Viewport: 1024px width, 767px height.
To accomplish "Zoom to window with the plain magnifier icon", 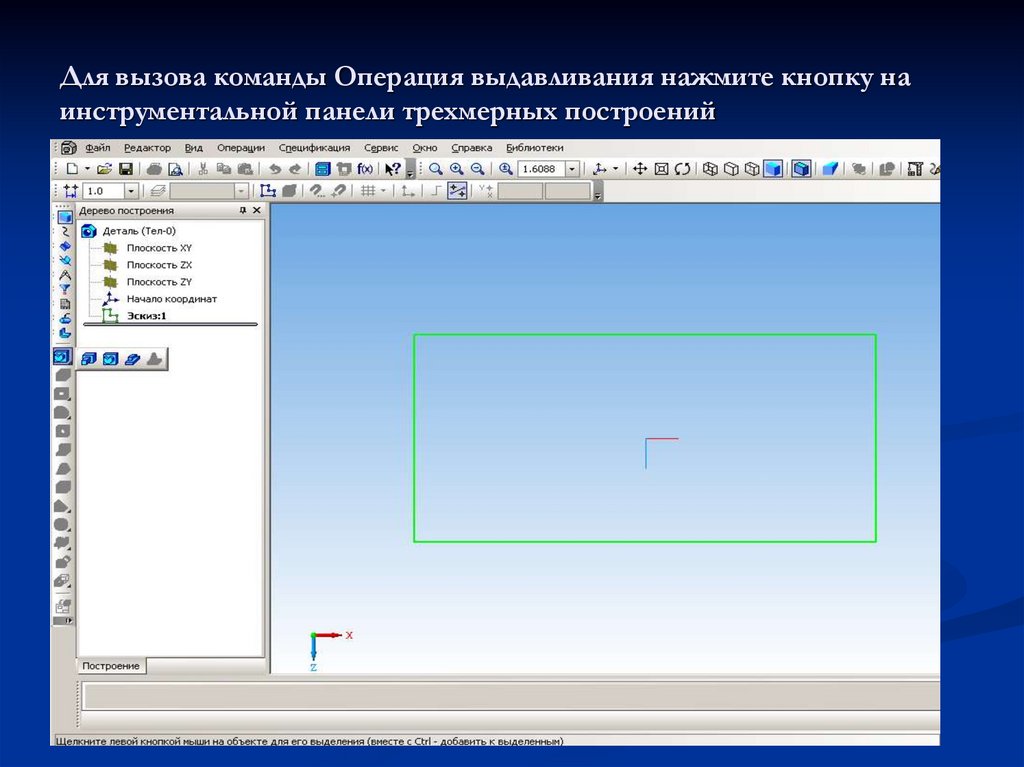I will click(x=436, y=169).
